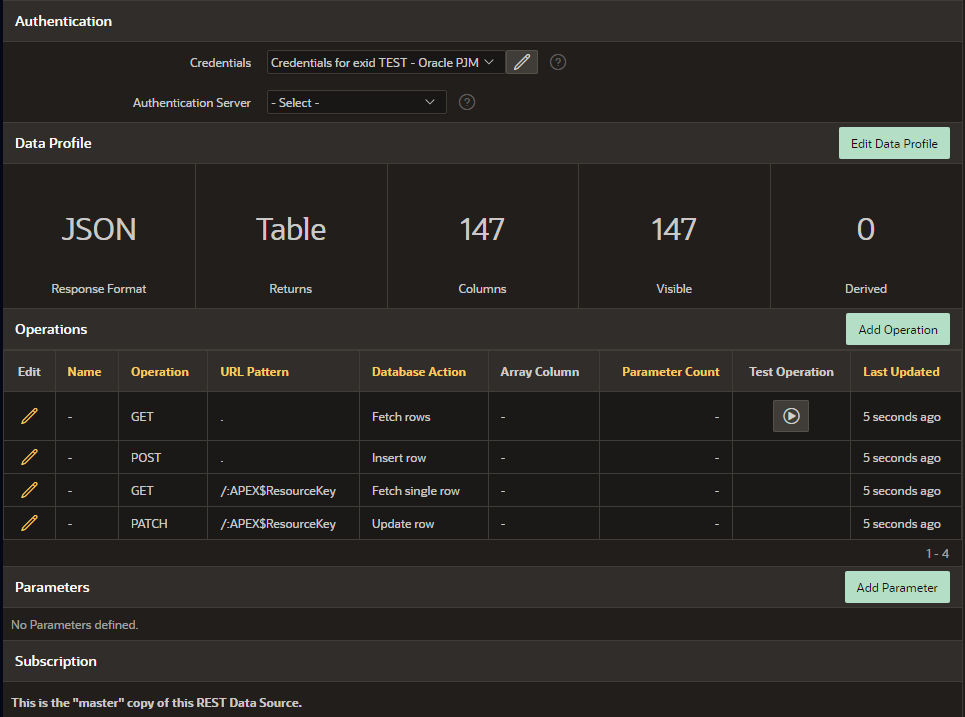Click the Add Parameter button
The image size is (965, 717).
click(897, 587)
